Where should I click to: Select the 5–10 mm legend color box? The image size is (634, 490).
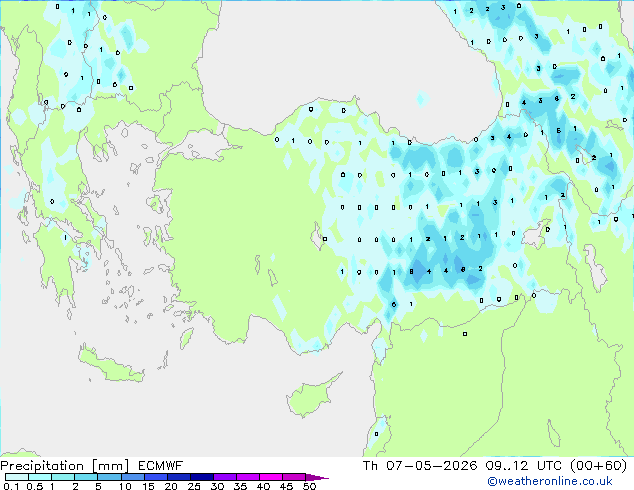click(x=109, y=477)
